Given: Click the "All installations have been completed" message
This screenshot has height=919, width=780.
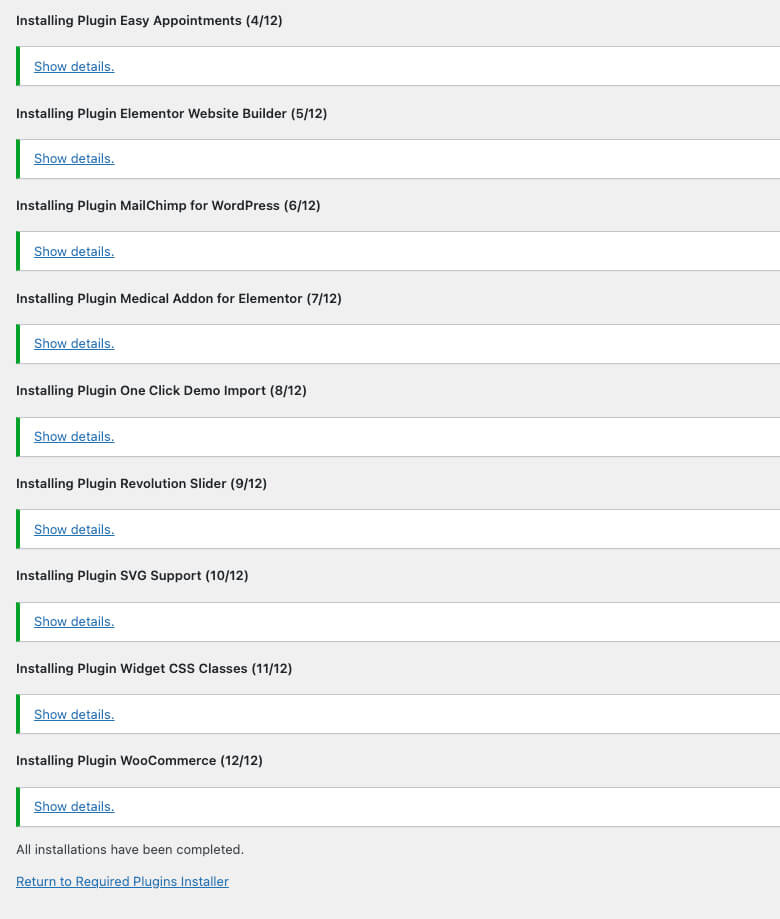Looking at the screenshot, I should pos(130,849).
